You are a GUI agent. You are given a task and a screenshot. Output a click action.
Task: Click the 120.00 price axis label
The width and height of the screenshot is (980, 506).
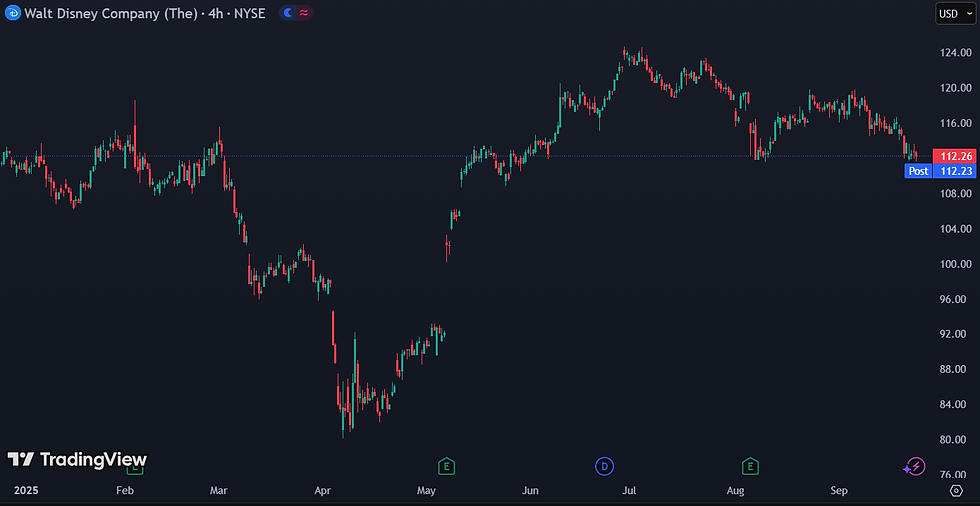[x=956, y=88]
